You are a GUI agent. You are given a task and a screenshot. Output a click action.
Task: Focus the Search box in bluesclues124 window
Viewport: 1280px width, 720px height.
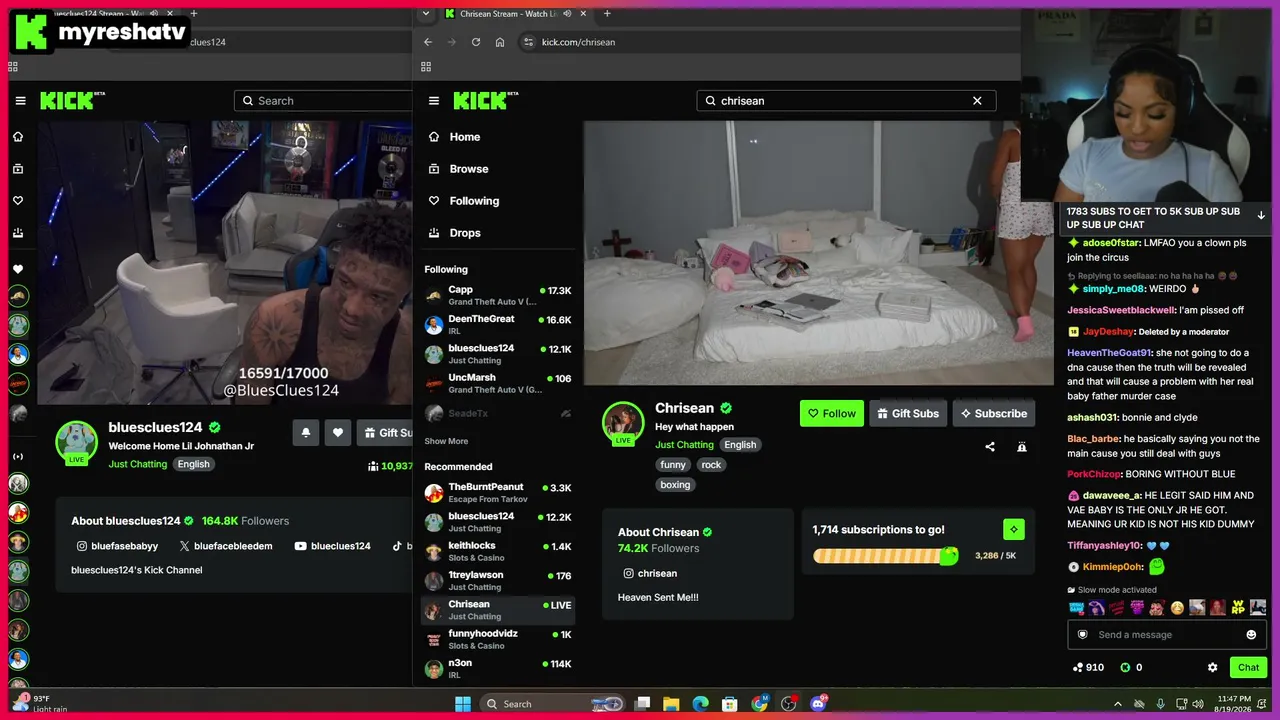pyautogui.click(x=322, y=101)
